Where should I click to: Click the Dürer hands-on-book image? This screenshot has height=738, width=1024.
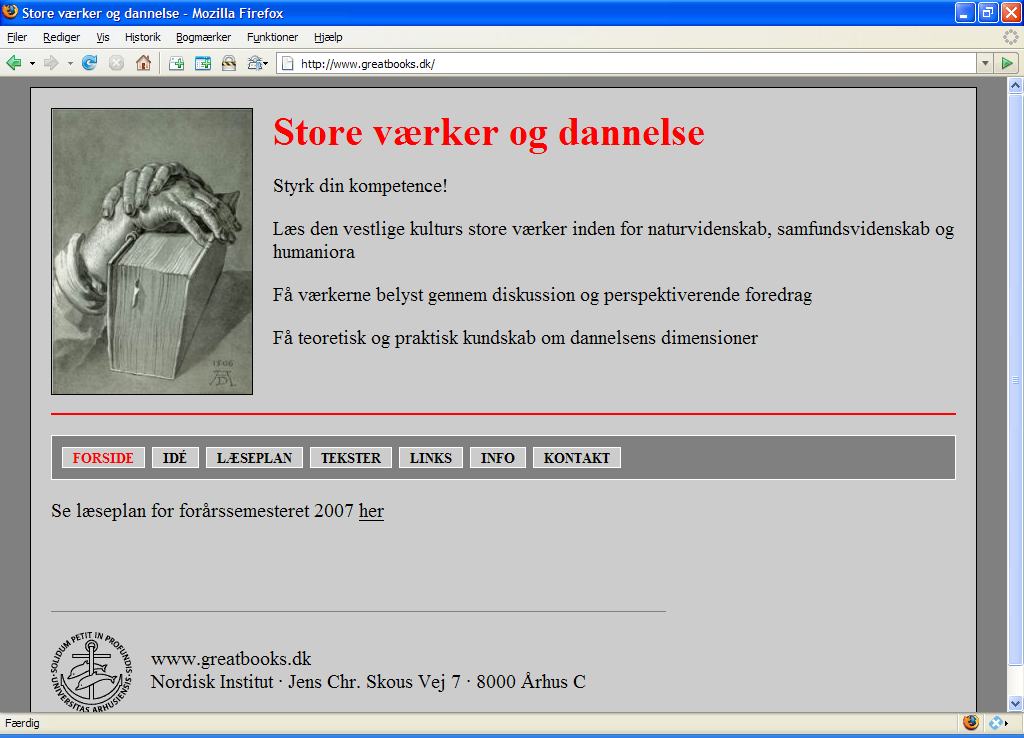[152, 251]
